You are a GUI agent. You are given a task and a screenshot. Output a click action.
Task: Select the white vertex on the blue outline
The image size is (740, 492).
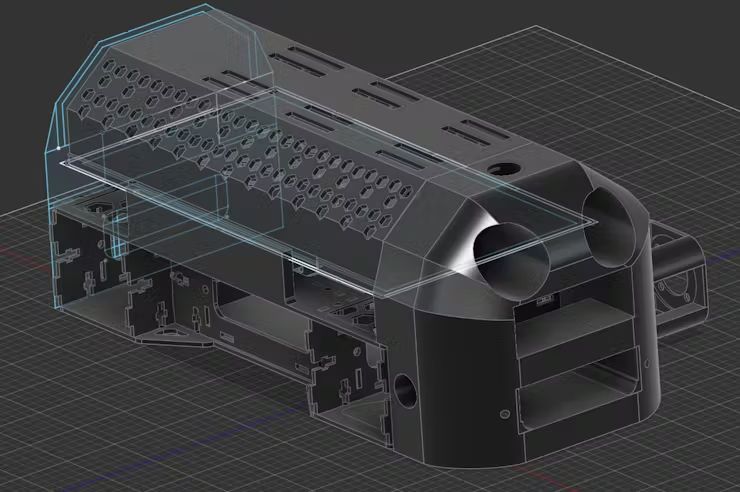(x=58, y=148)
